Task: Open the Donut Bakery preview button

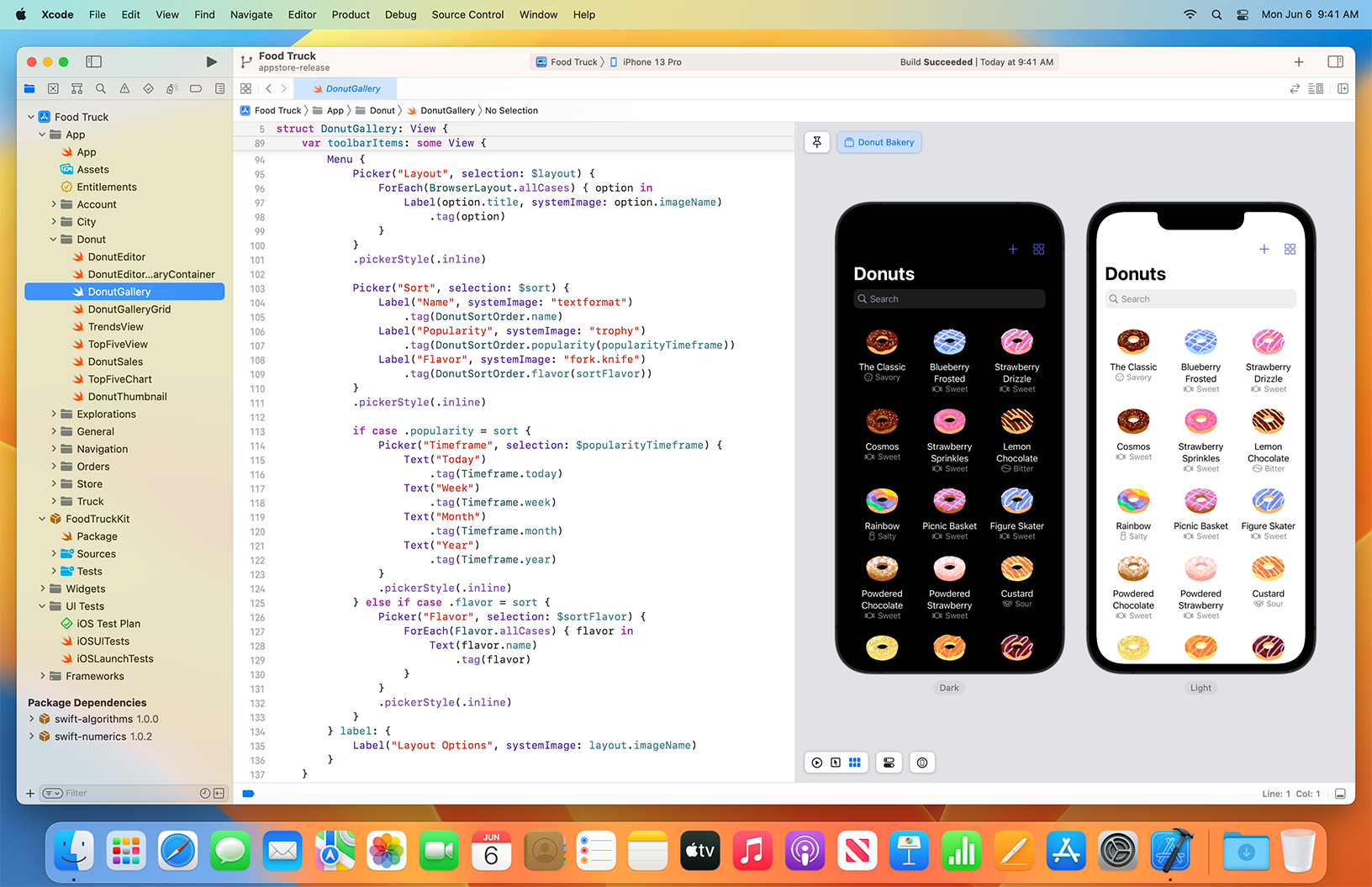Action: 879,142
